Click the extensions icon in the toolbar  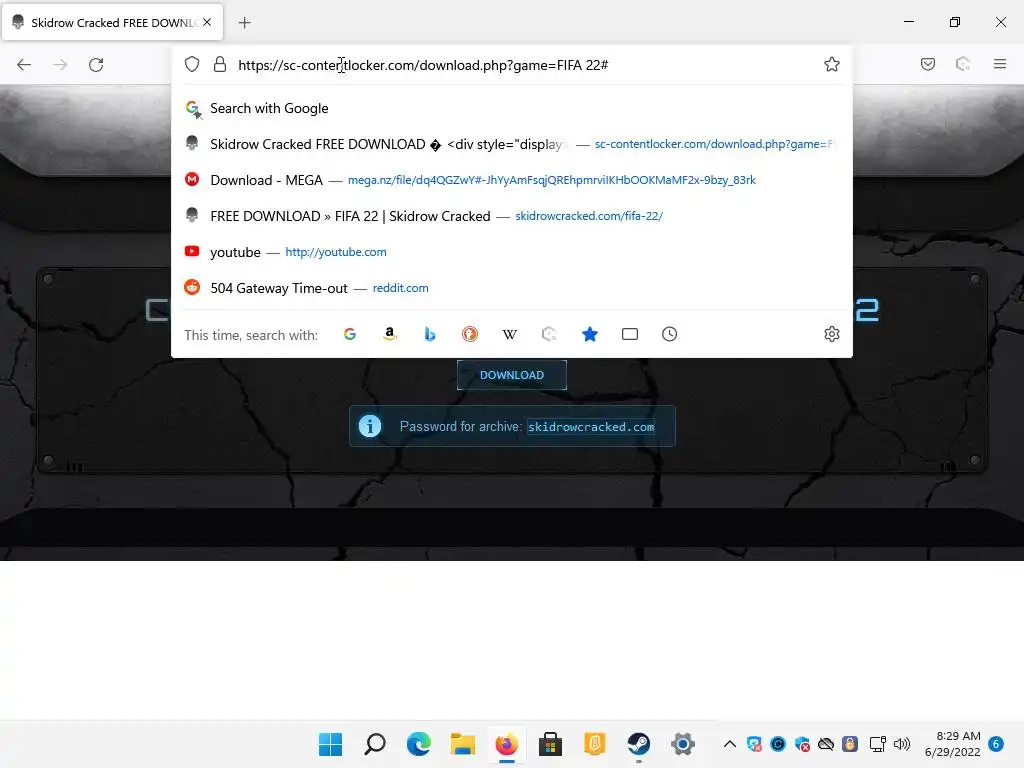[x=963, y=64]
